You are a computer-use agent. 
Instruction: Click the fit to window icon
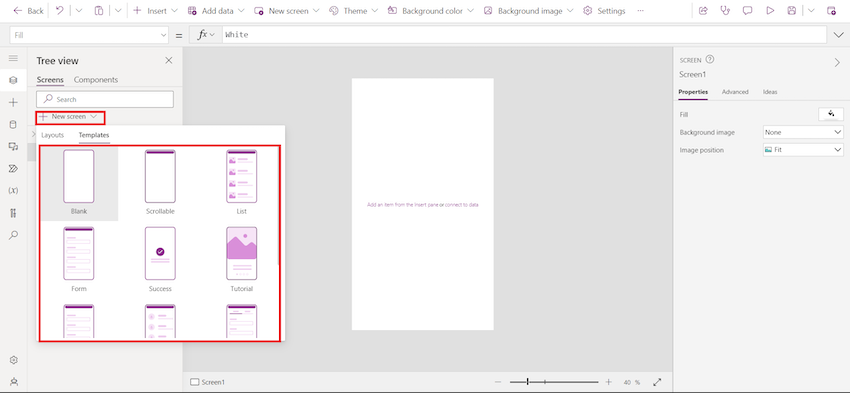point(657,382)
